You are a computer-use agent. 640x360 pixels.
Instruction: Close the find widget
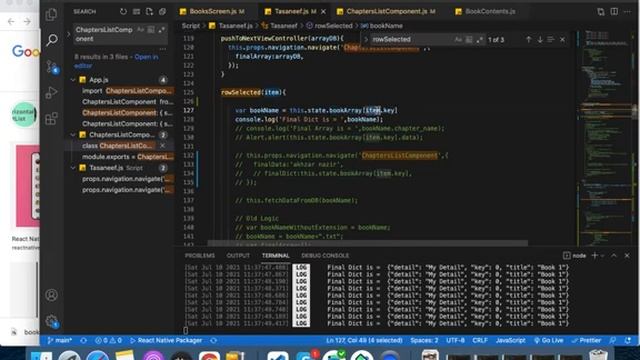point(562,39)
